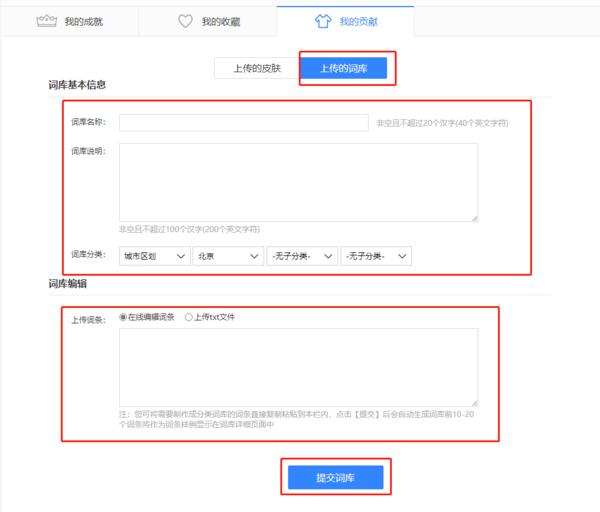Image resolution: width=600 pixels, height=512 pixels.
Task: Grab the resize handle of 上传词条 textarea
Action: [474, 402]
